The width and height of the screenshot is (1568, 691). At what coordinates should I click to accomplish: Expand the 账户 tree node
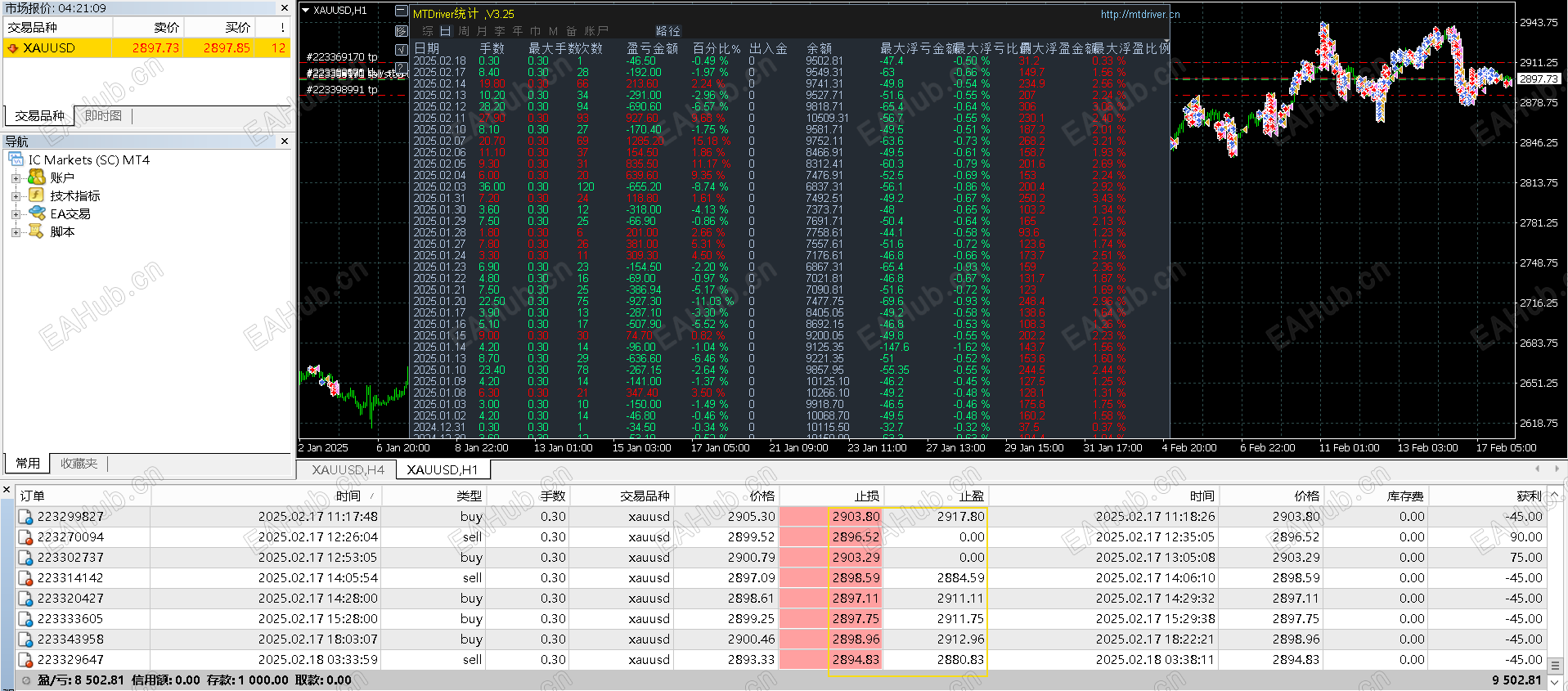pos(16,177)
